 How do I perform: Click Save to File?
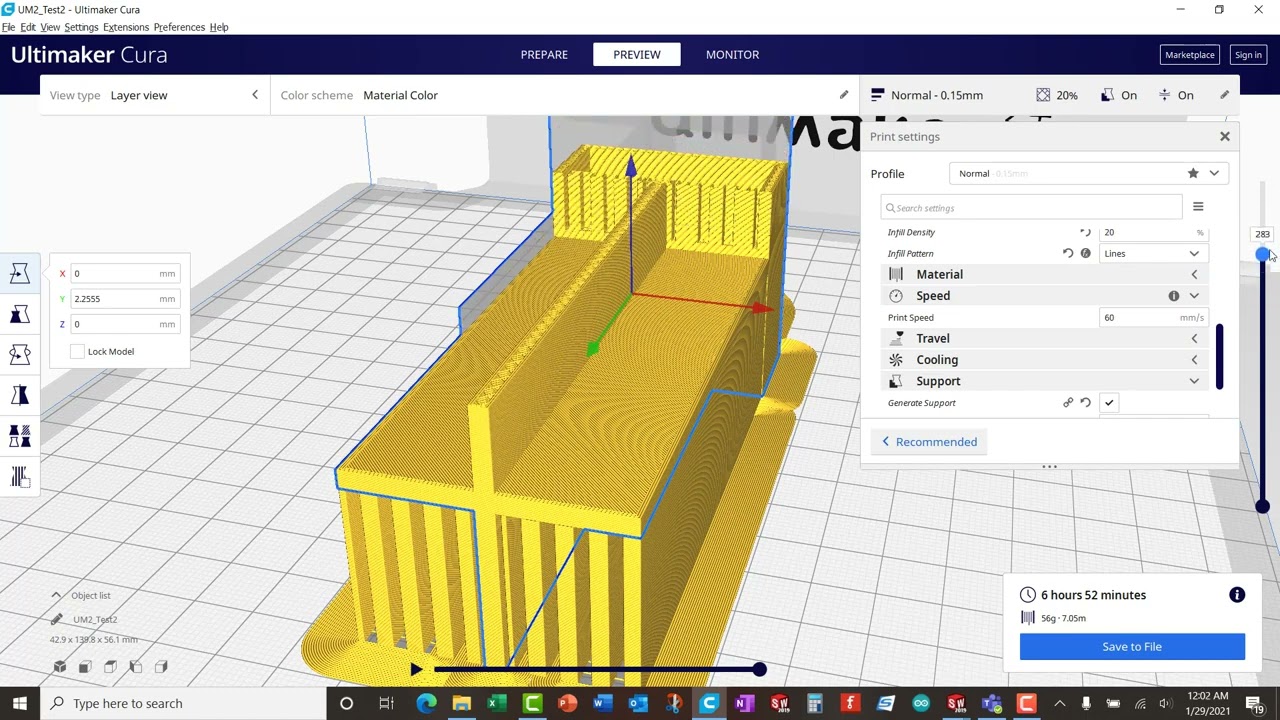[x=1132, y=647]
